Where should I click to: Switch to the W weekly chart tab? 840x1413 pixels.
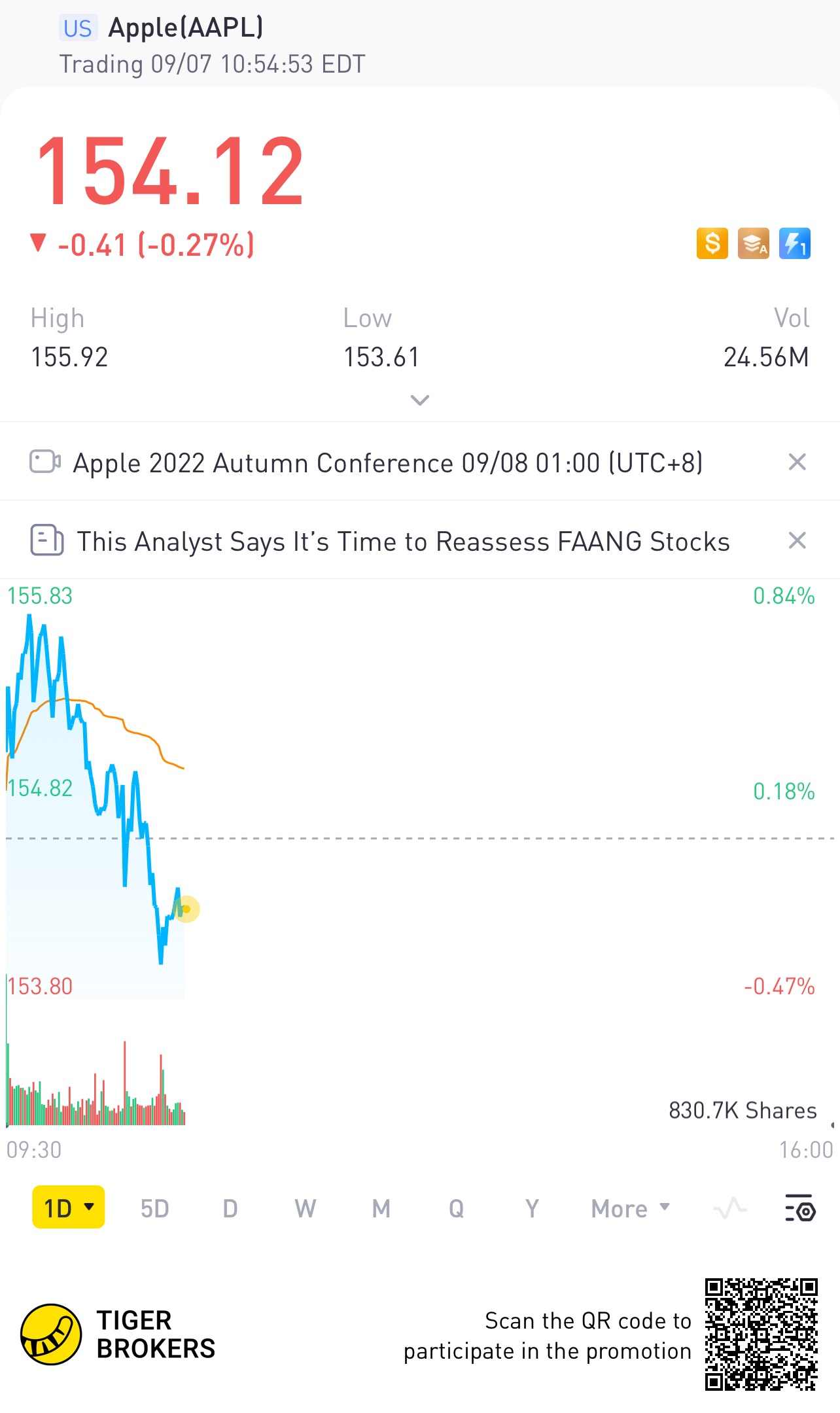click(x=305, y=1208)
